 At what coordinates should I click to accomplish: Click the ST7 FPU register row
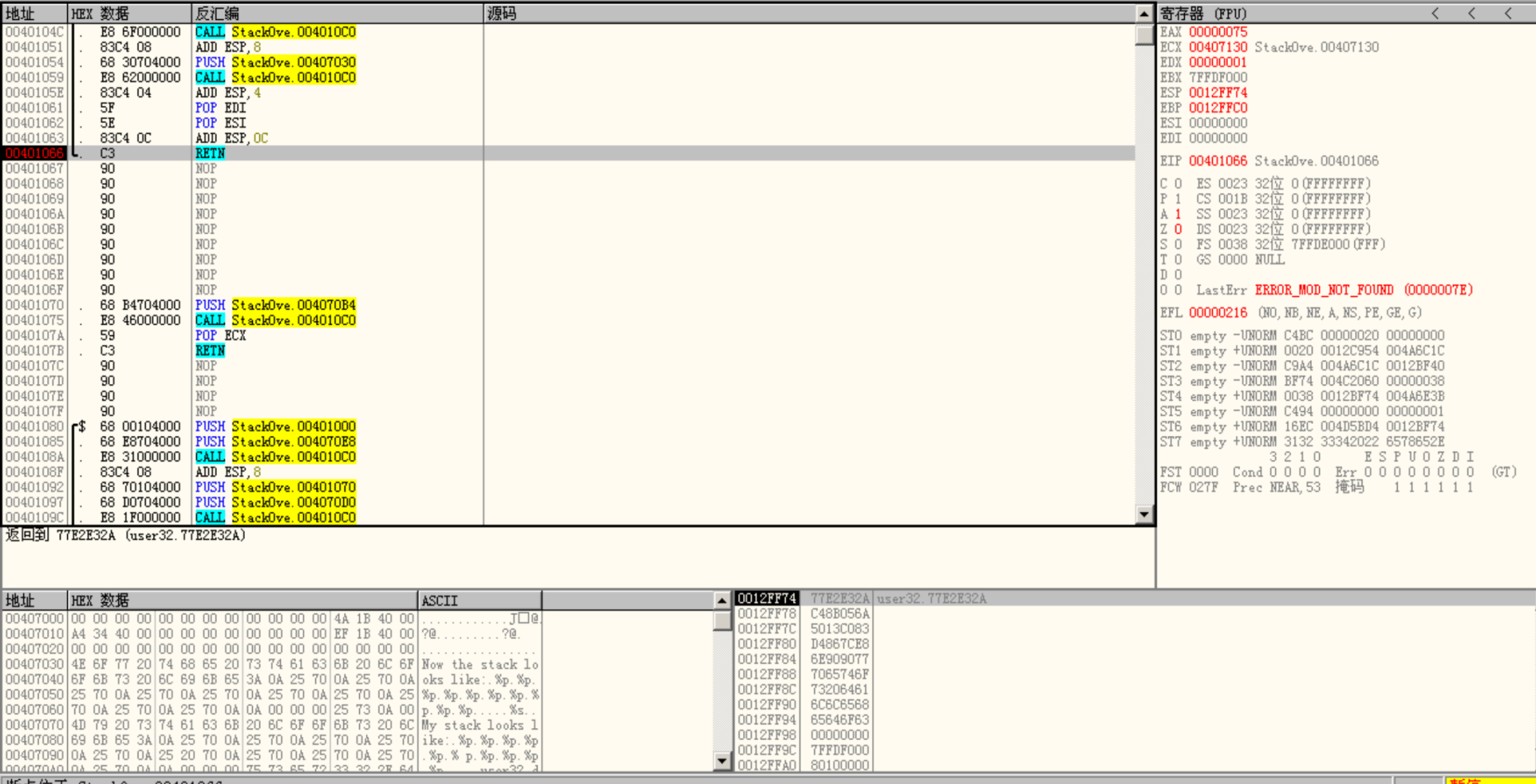tap(1302, 442)
